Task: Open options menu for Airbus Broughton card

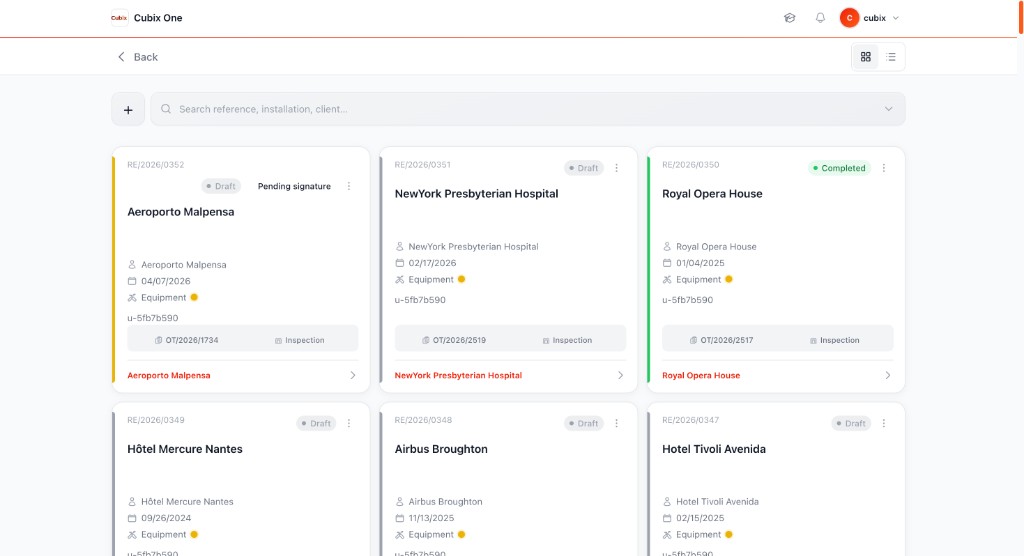Action: [616, 423]
